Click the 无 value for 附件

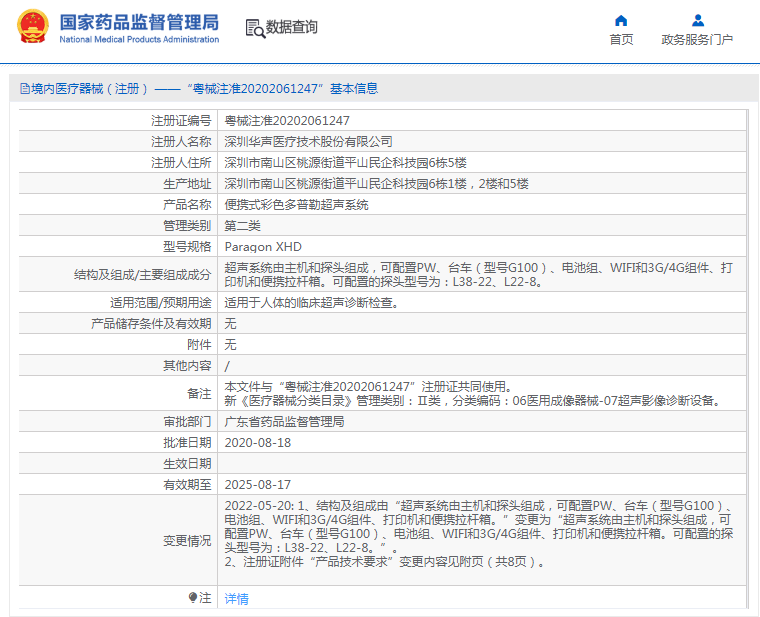230,345
